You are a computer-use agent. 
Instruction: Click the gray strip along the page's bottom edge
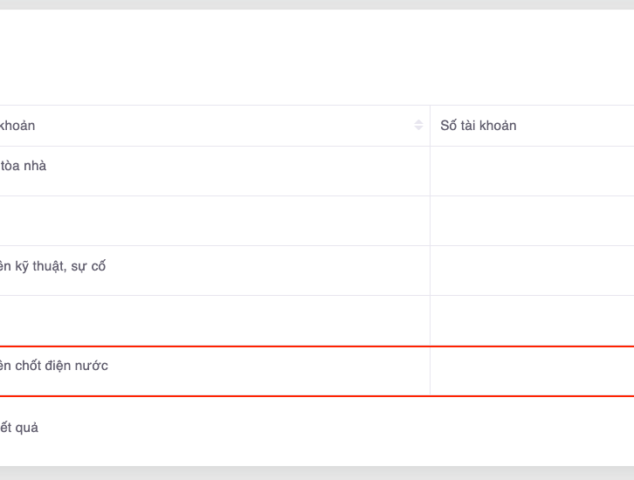[x=300, y=473]
